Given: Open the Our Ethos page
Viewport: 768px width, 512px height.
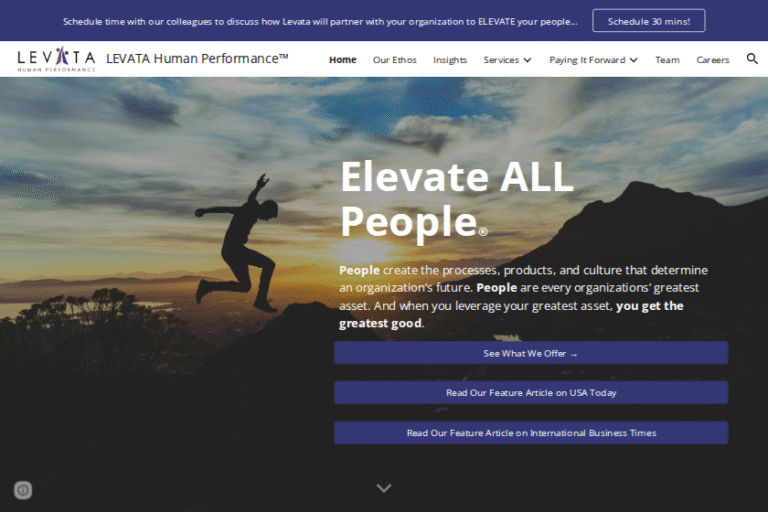Looking at the screenshot, I should (394, 60).
